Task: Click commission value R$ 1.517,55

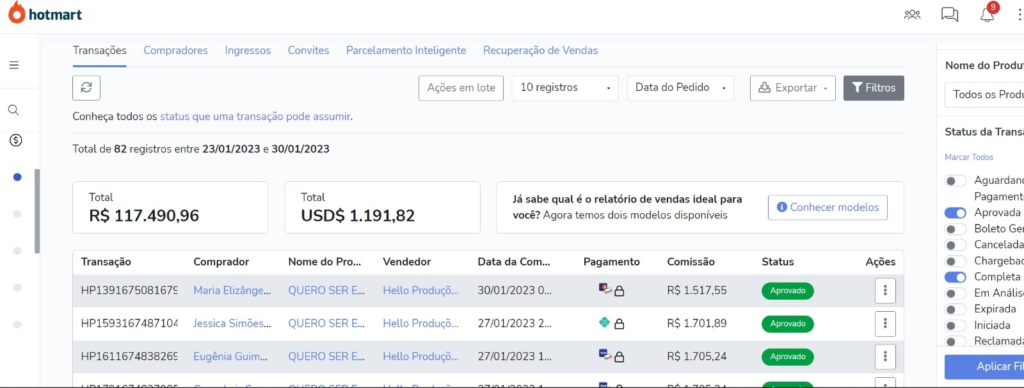Action: (697, 291)
